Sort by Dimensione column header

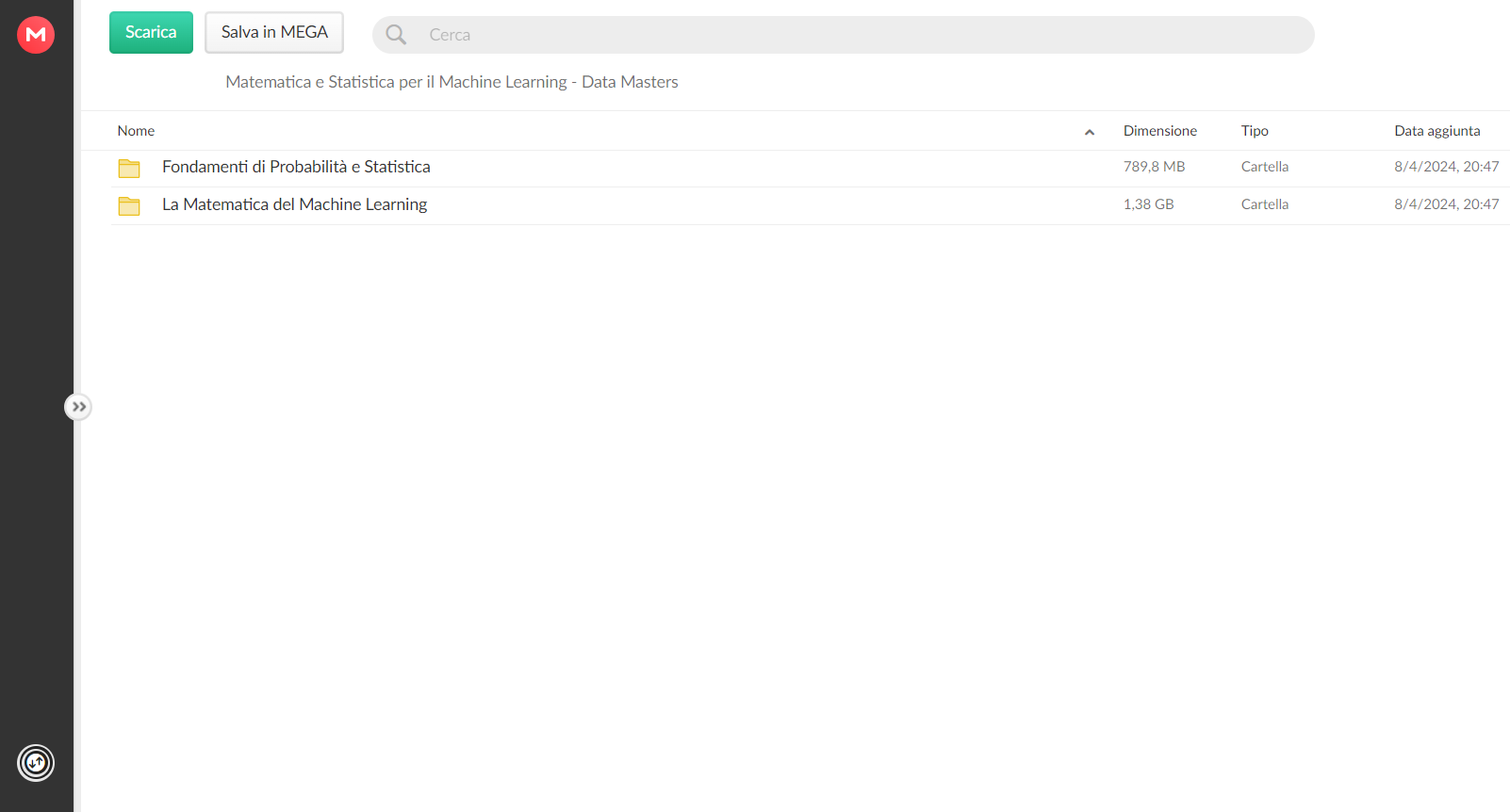(1159, 131)
